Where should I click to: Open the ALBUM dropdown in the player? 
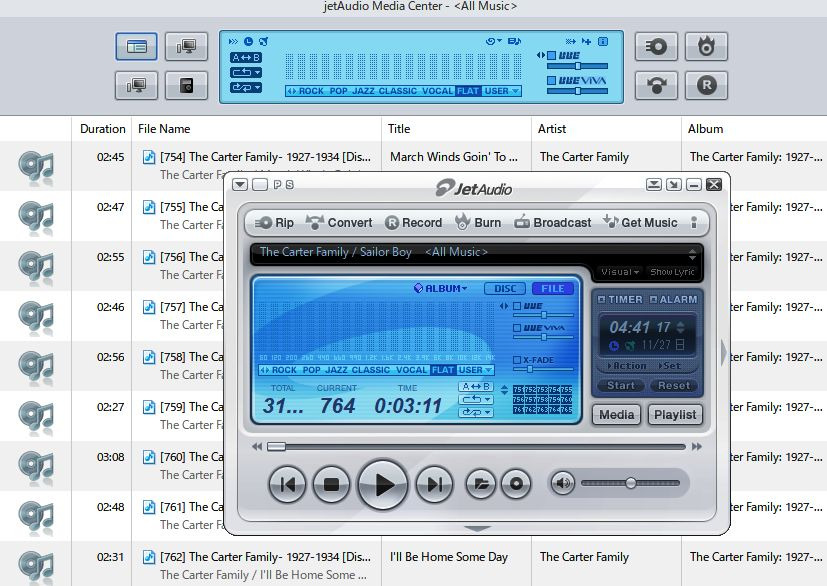tap(441, 289)
